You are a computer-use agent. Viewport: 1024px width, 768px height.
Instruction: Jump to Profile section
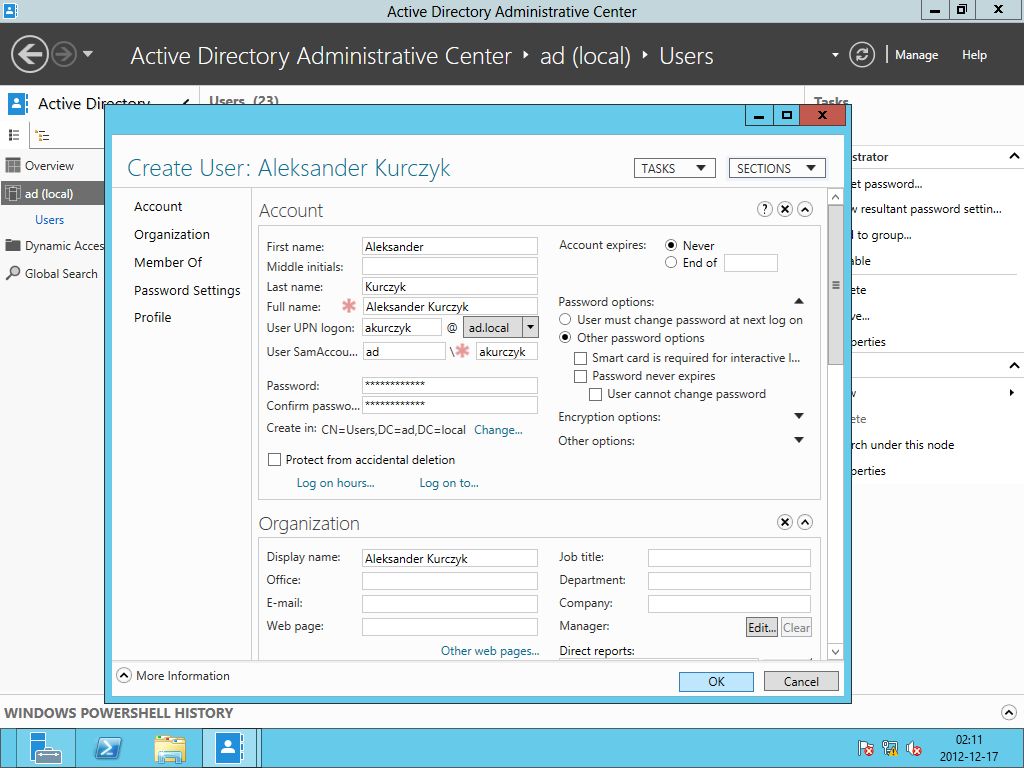(x=152, y=317)
